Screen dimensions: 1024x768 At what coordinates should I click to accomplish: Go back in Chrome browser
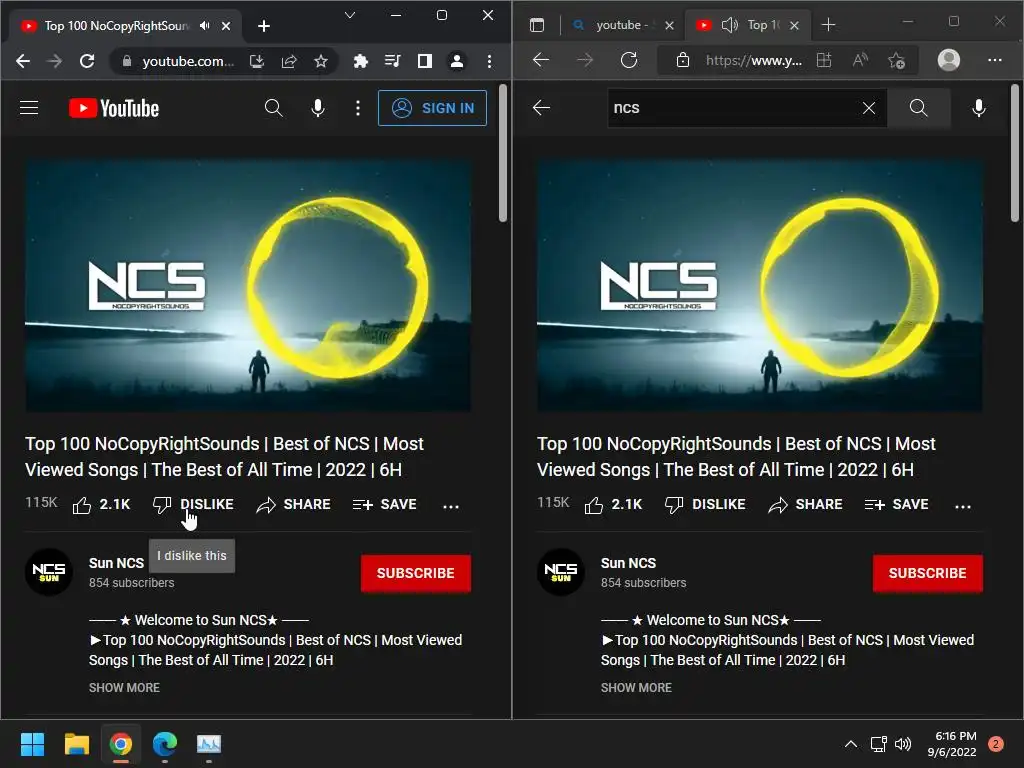click(x=23, y=61)
